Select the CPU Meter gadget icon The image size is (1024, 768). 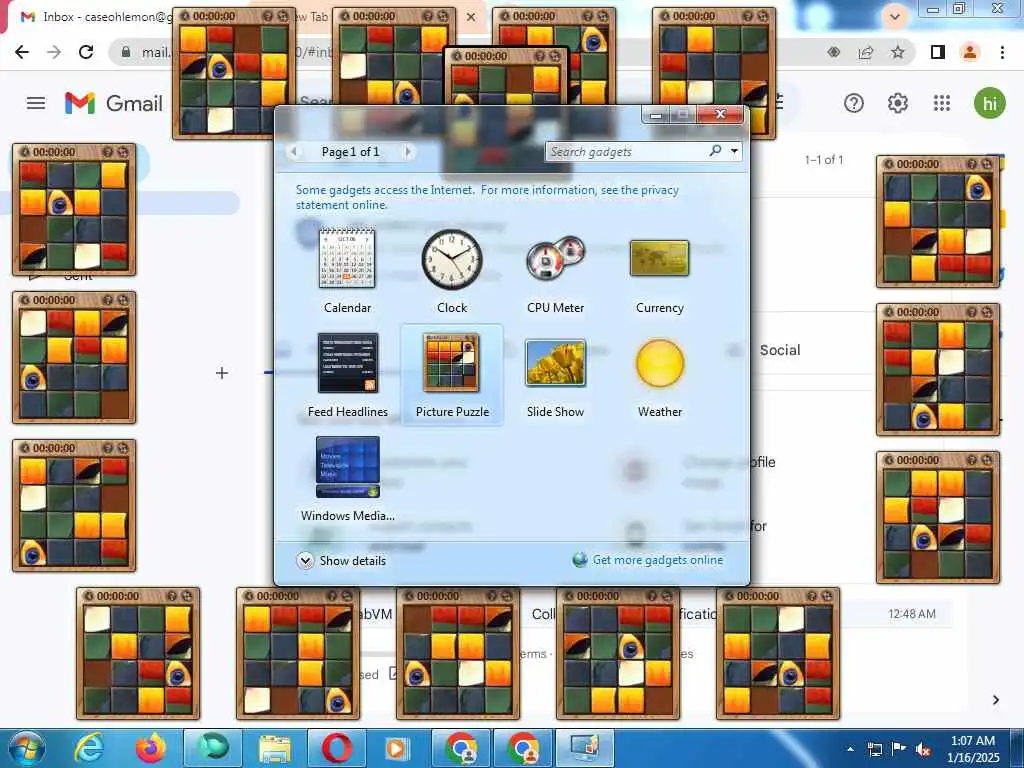(555, 259)
